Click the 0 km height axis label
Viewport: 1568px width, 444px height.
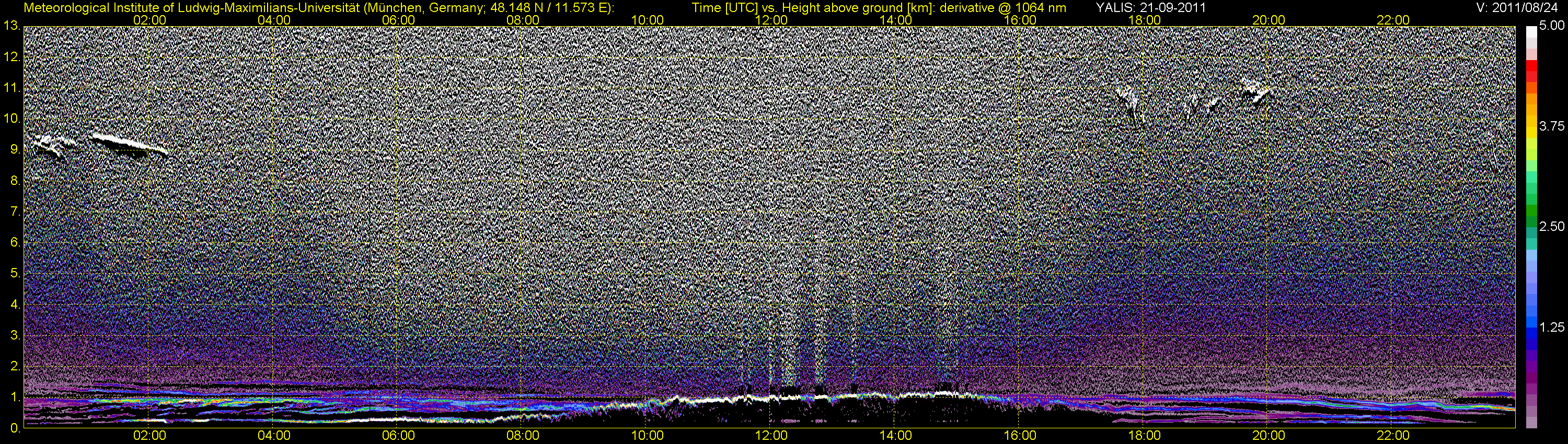tap(15, 428)
